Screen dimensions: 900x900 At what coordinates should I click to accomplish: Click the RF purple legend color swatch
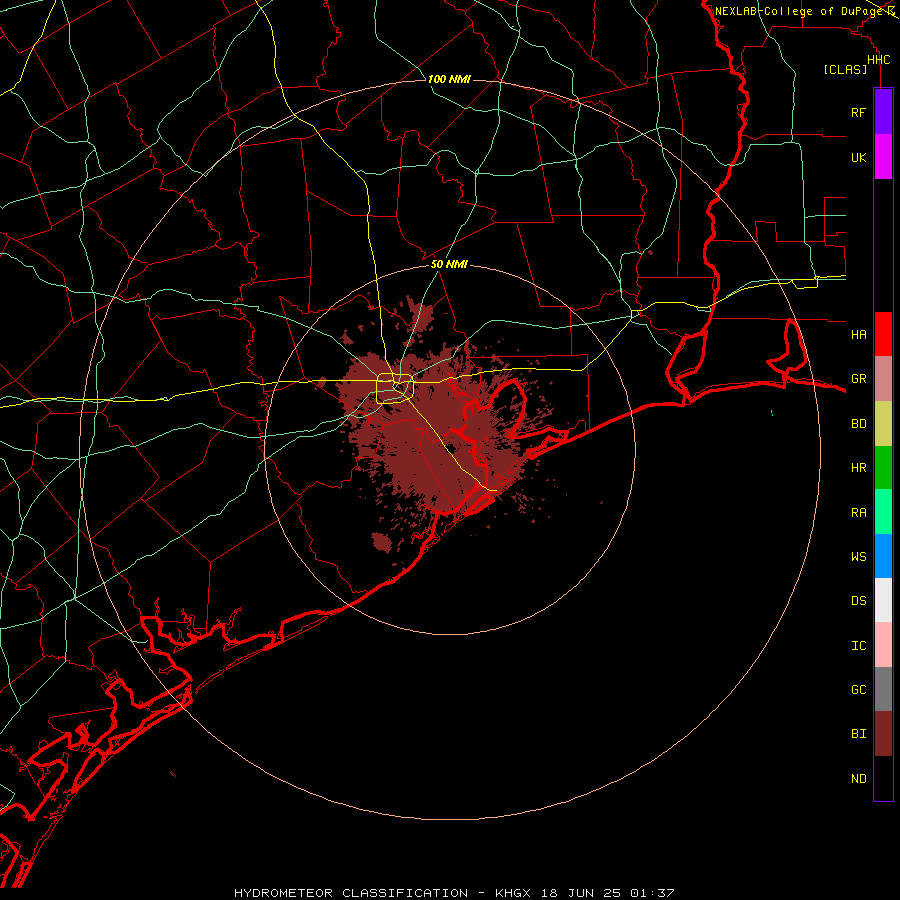point(883,112)
